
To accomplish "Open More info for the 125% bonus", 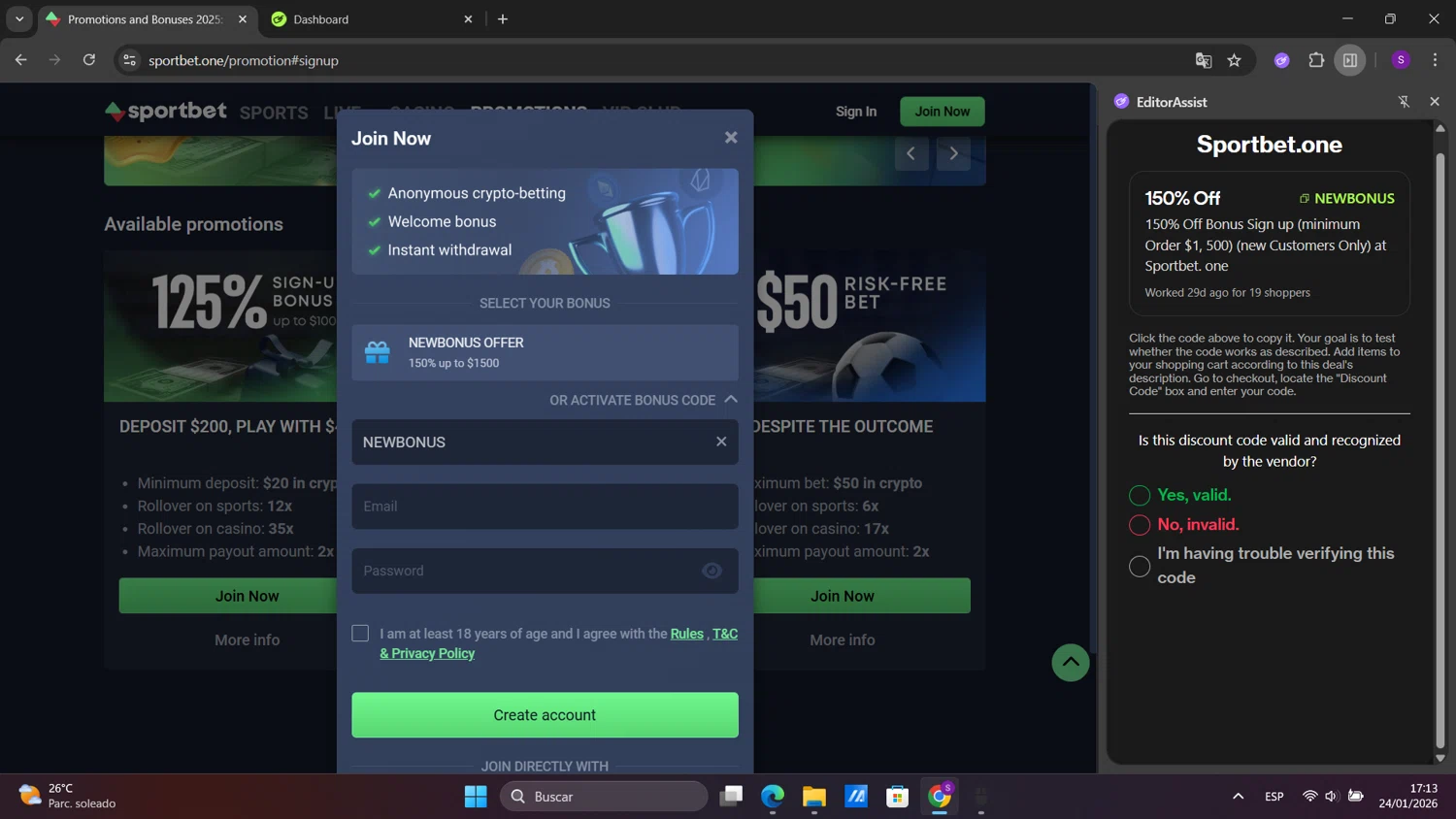I will click(x=248, y=640).
